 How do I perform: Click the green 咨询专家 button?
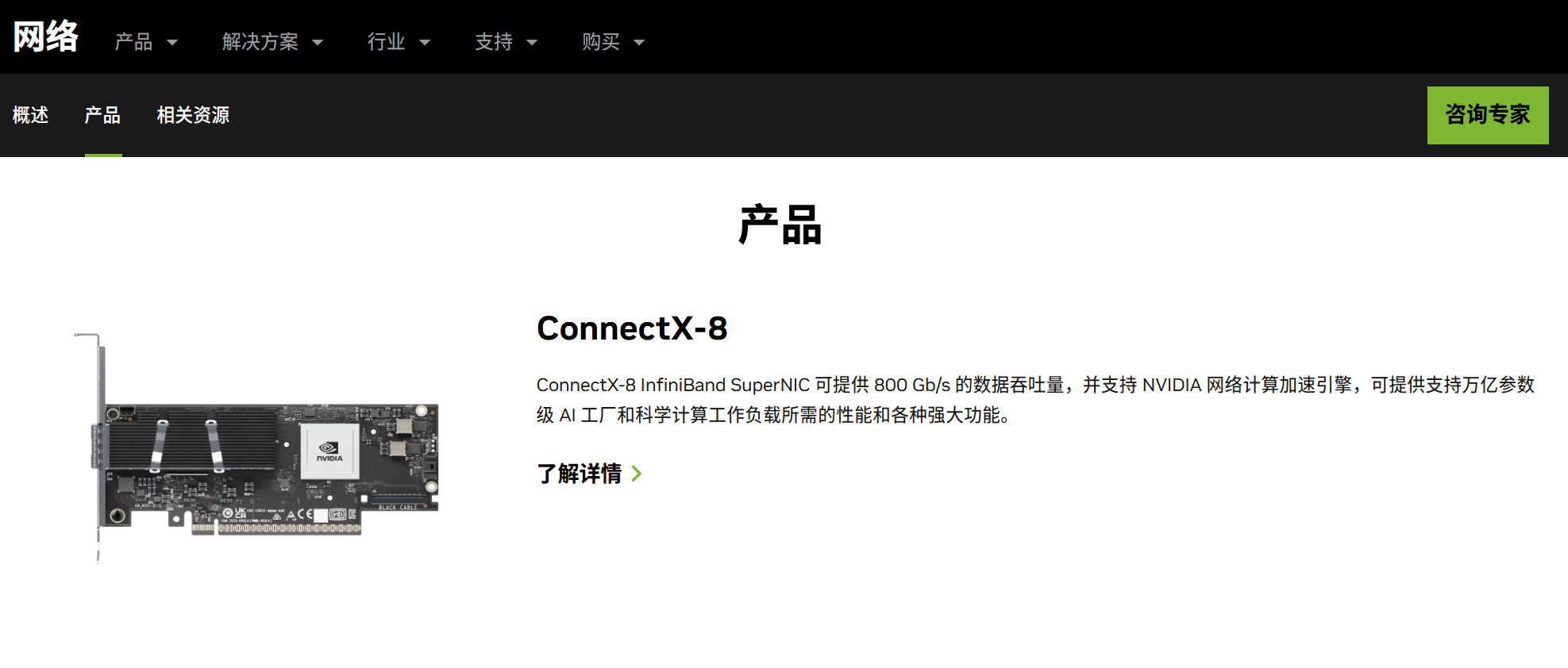(1488, 115)
